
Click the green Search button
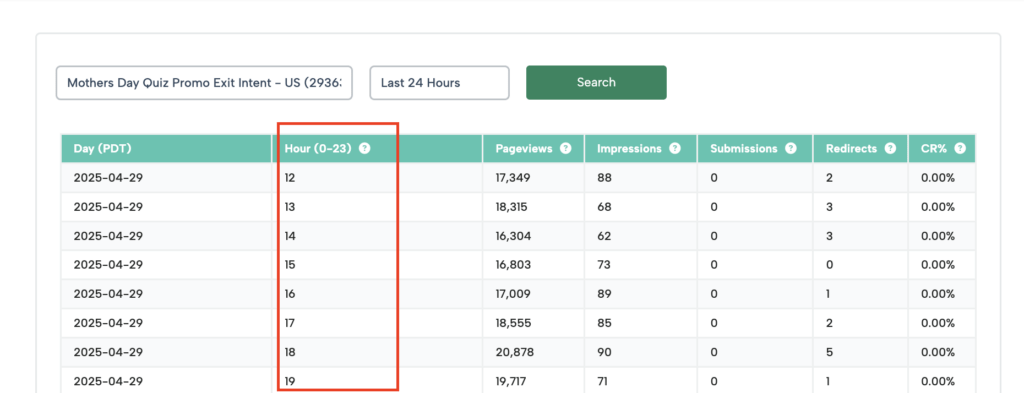[596, 82]
